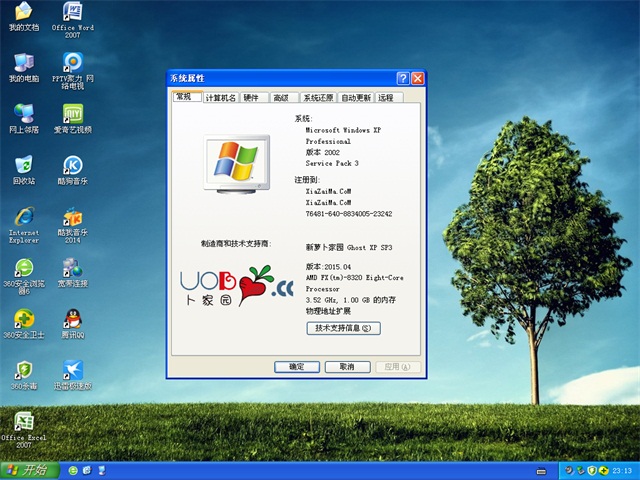Open Office Word 2007 desktop shortcut
Screen dimensions: 640x480
pyautogui.click(x=72, y=12)
